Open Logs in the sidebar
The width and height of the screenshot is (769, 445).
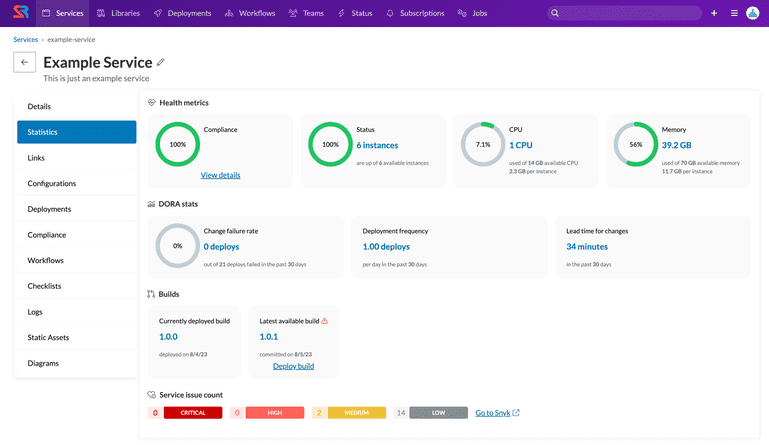(x=77, y=312)
